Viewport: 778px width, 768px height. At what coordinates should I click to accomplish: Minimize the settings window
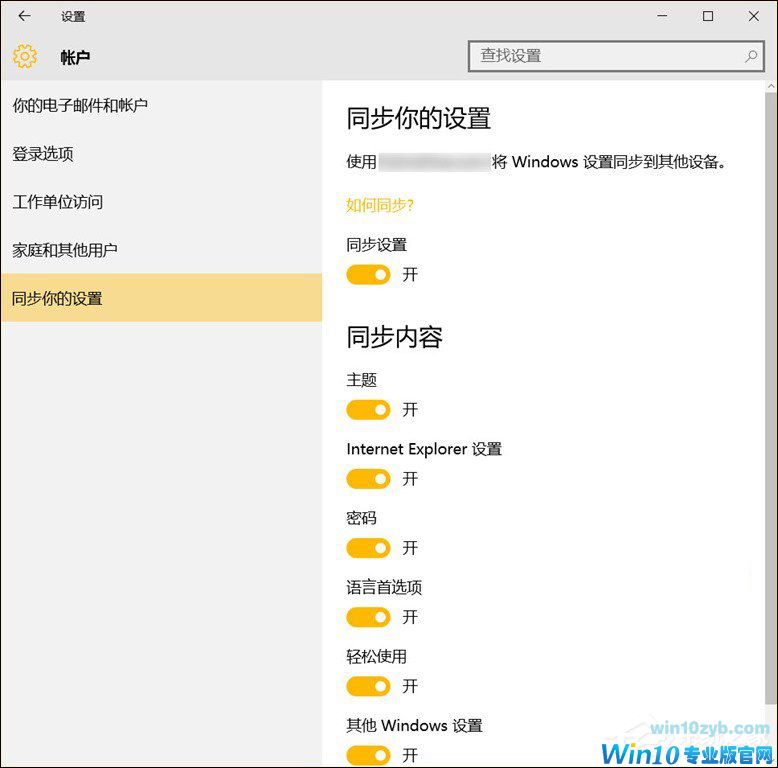[662, 16]
